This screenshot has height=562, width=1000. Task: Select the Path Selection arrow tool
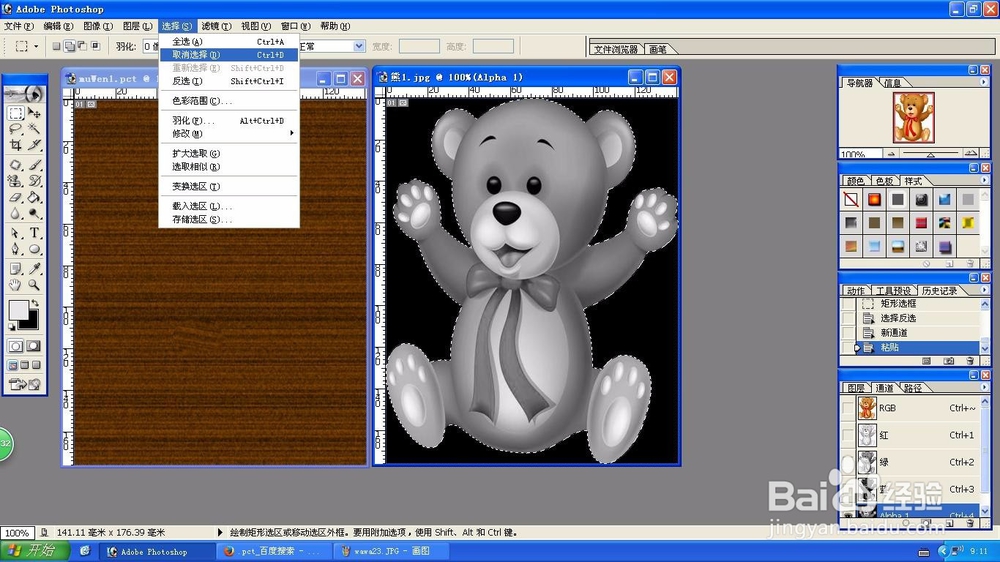coord(16,233)
